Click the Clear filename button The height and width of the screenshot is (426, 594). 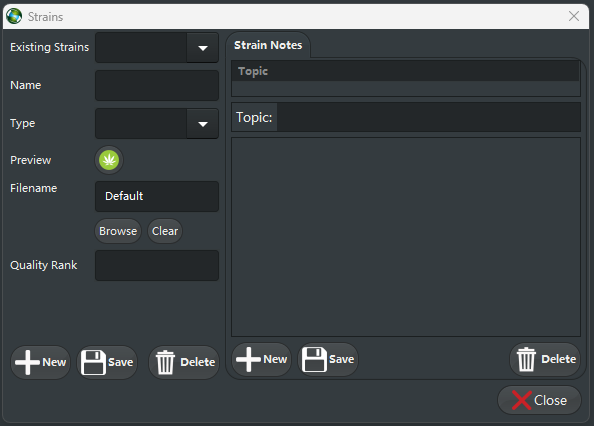pyautogui.click(x=165, y=231)
